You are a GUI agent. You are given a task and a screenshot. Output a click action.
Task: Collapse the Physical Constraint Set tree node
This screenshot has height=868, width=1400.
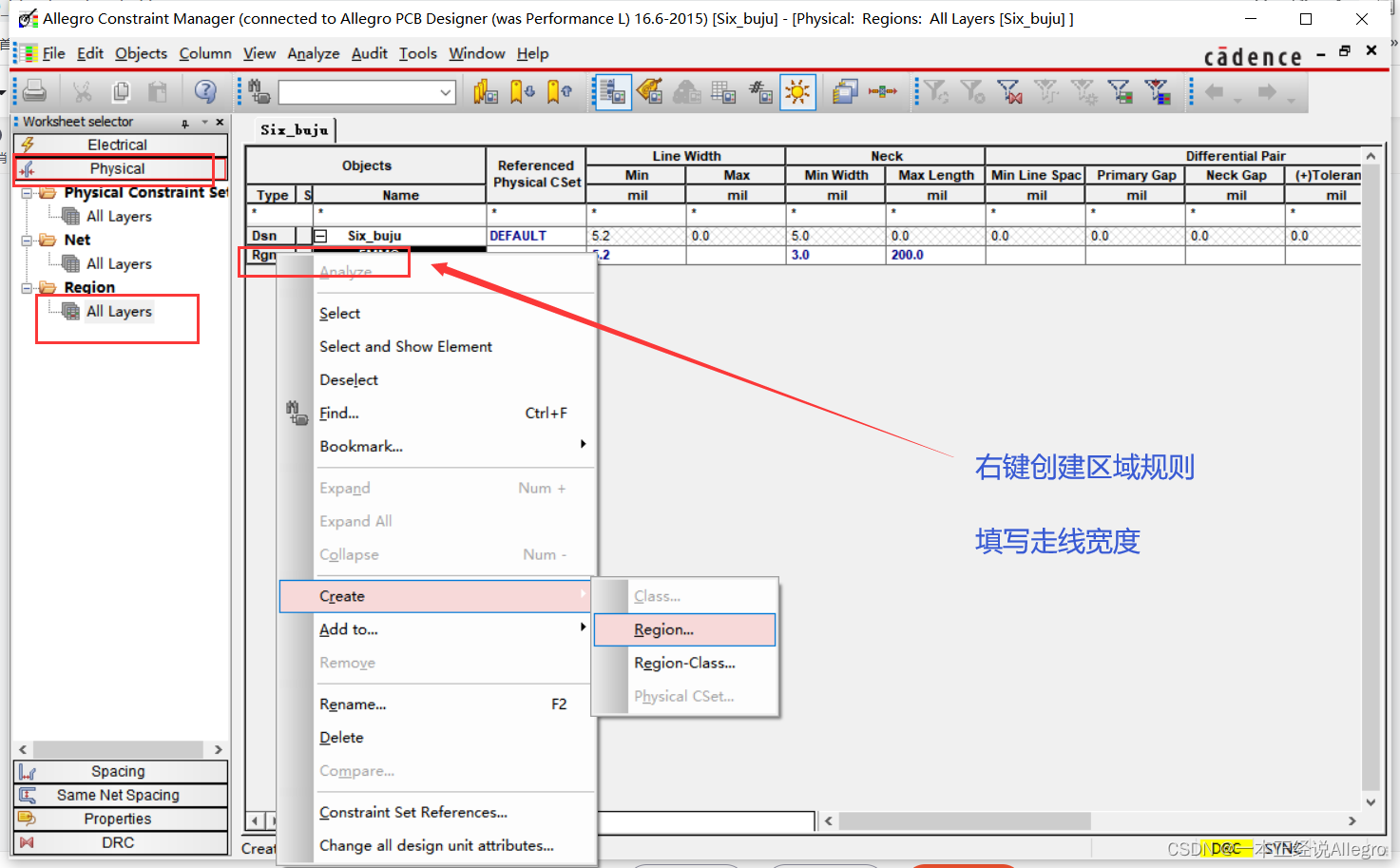coord(27,193)
